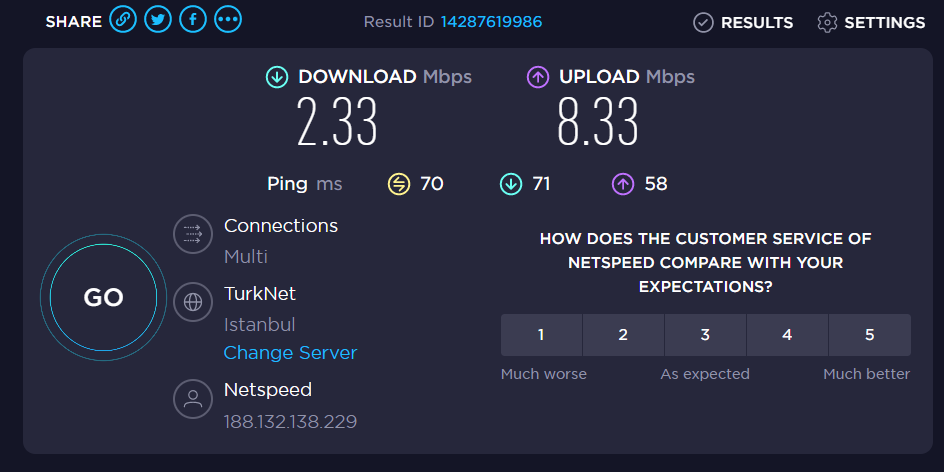
Task: Click the Connections multi-stream icon
Action: [193, 234]
